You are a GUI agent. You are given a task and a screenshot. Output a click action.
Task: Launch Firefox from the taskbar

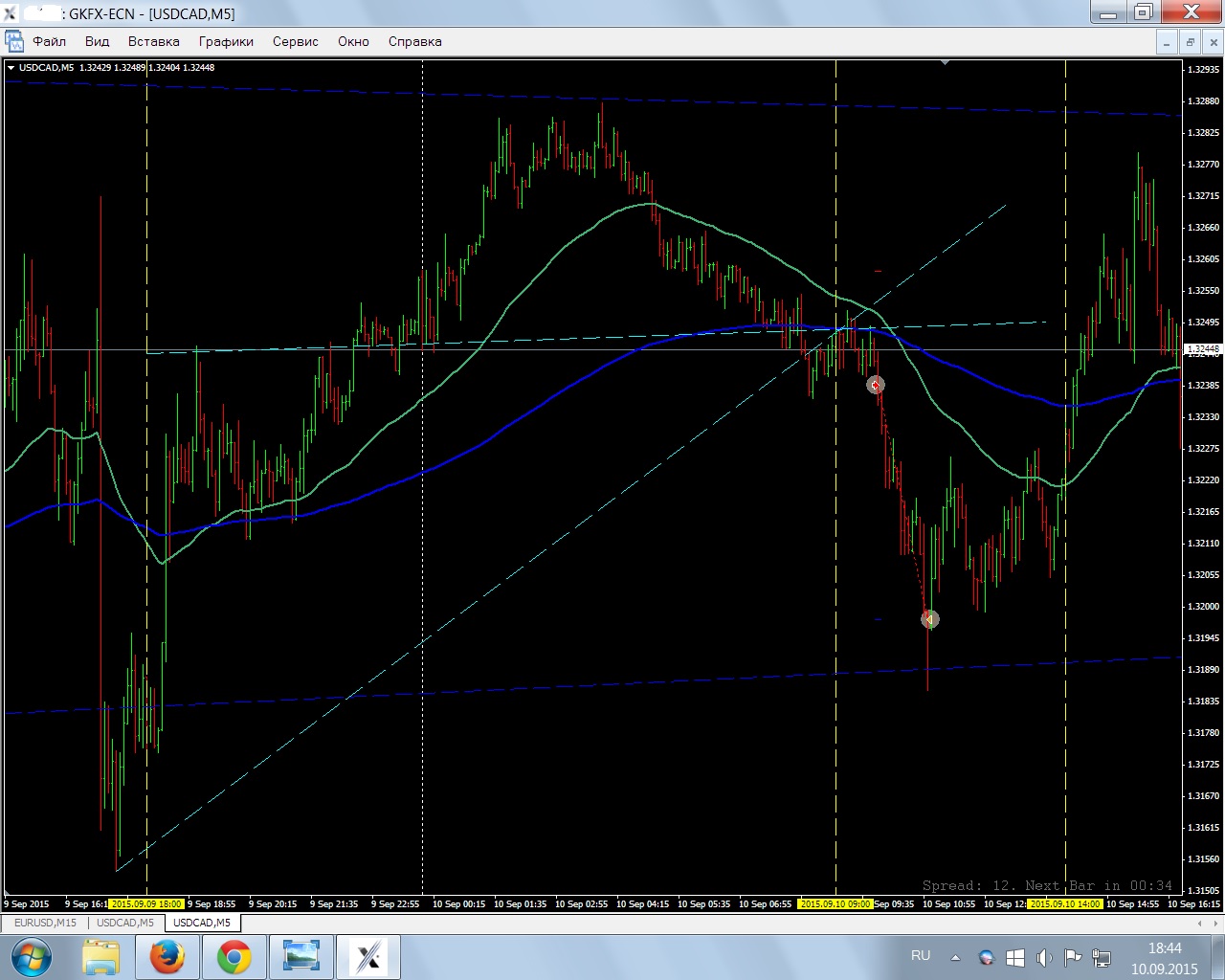[167, 957]
